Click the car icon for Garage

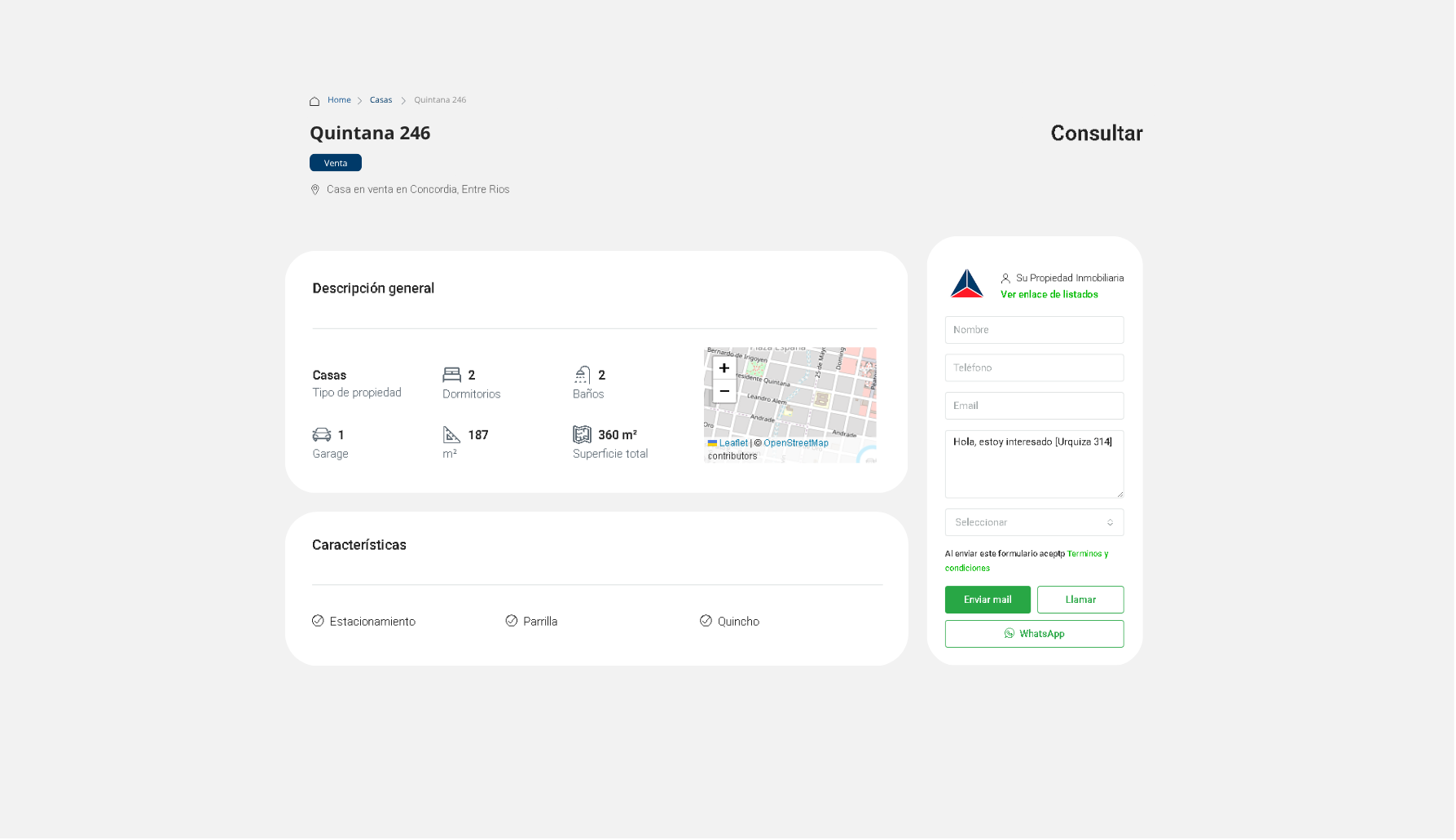322,435
